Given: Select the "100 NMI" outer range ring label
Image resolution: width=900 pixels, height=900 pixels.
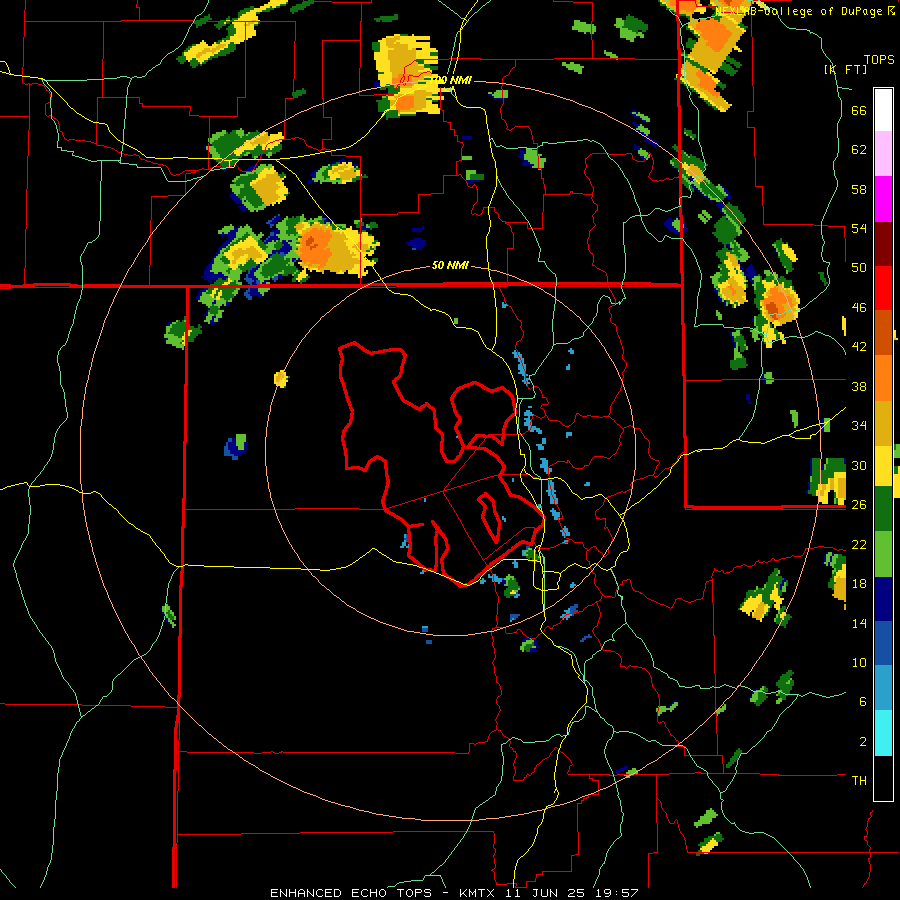Looking at the screenshot, I should 450,80.
